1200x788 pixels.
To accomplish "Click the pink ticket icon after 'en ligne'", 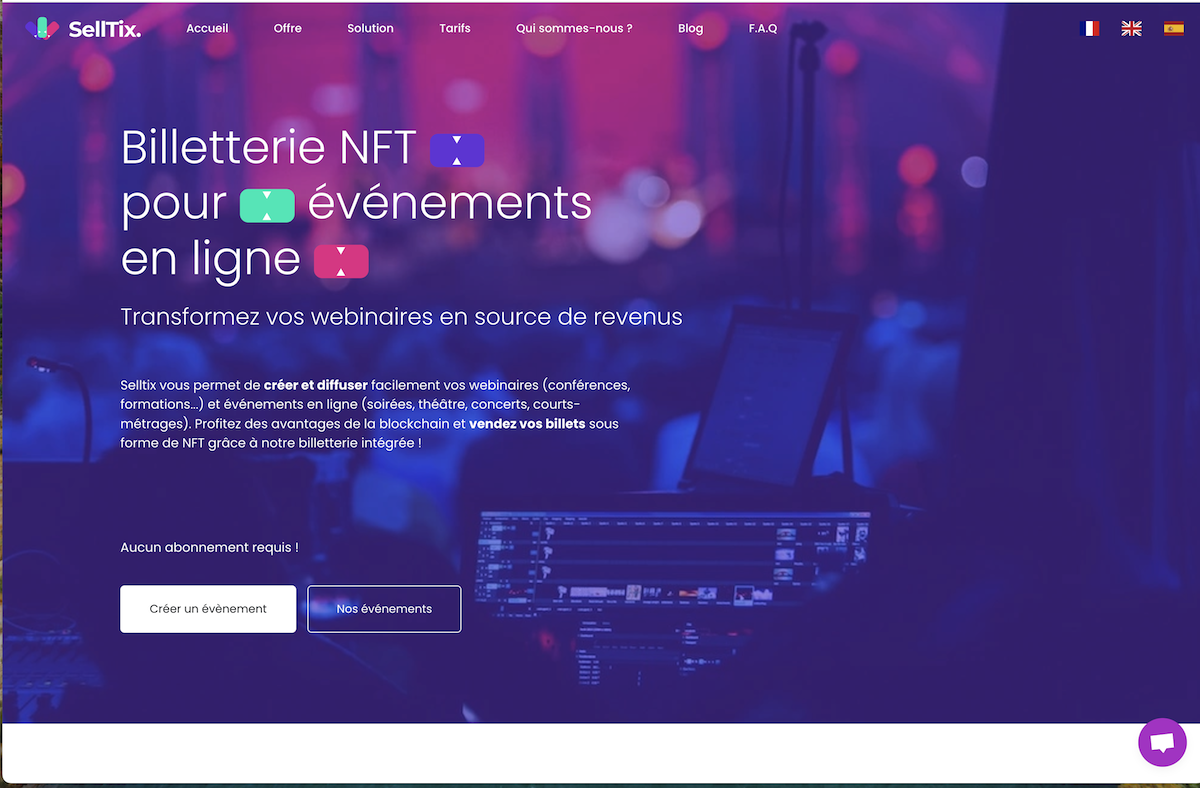I will [x=341, y=260].
